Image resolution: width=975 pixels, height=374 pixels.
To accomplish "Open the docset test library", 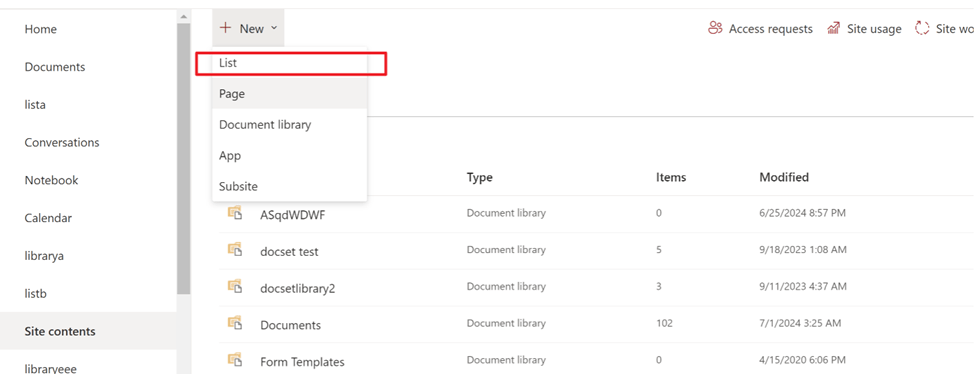I will coord(289,251).
